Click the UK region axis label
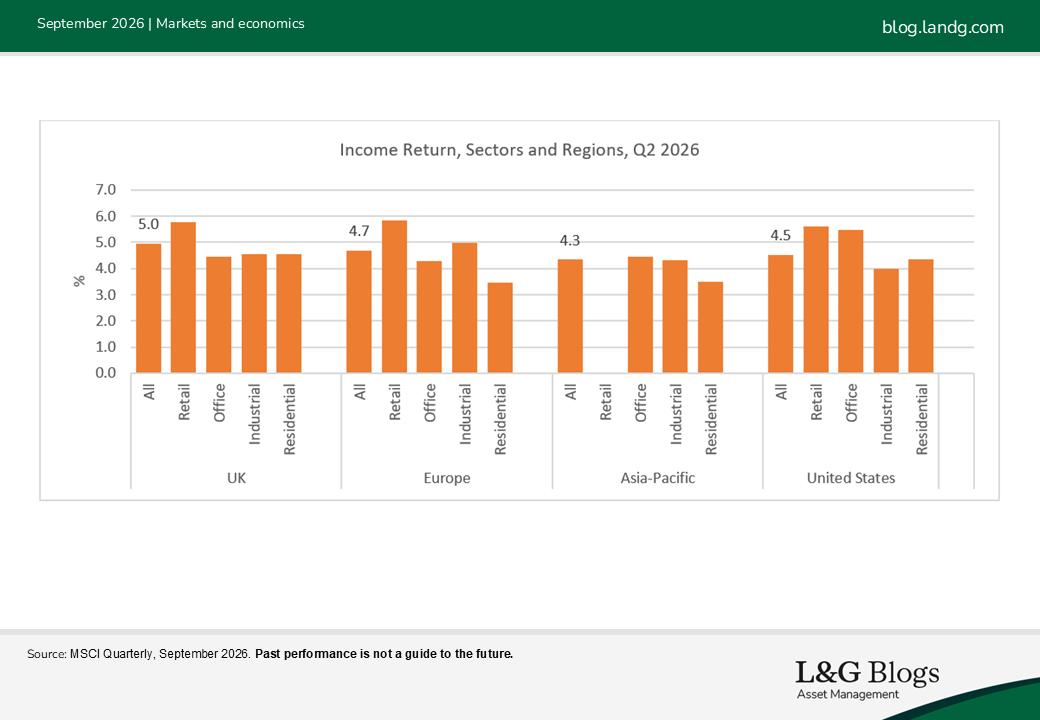 point(236,478)
